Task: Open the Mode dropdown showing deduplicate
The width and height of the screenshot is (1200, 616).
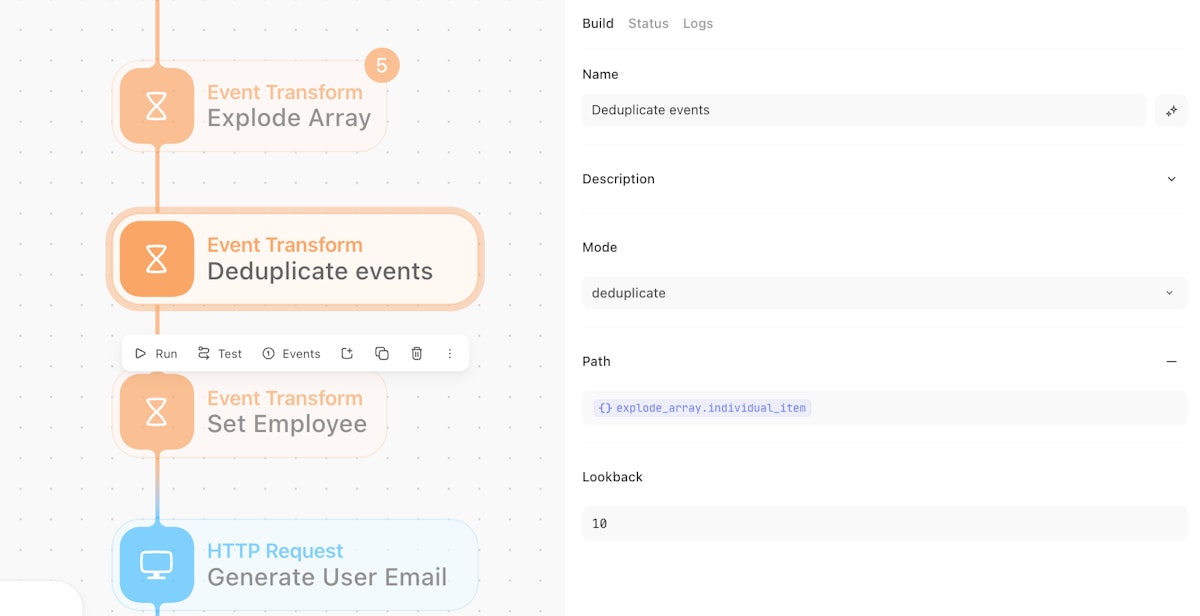Action: pos(884,293)
